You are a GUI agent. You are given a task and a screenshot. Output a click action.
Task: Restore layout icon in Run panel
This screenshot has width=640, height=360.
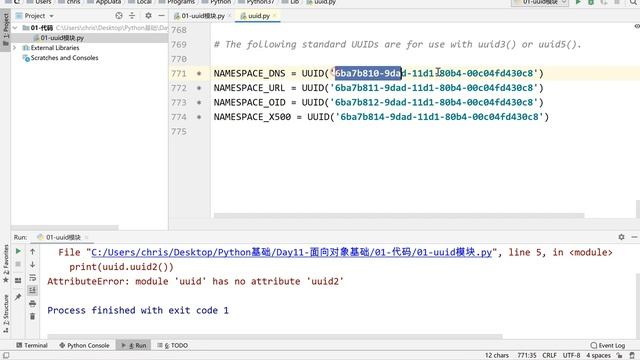pyautogui.click(x=18, y=280)
